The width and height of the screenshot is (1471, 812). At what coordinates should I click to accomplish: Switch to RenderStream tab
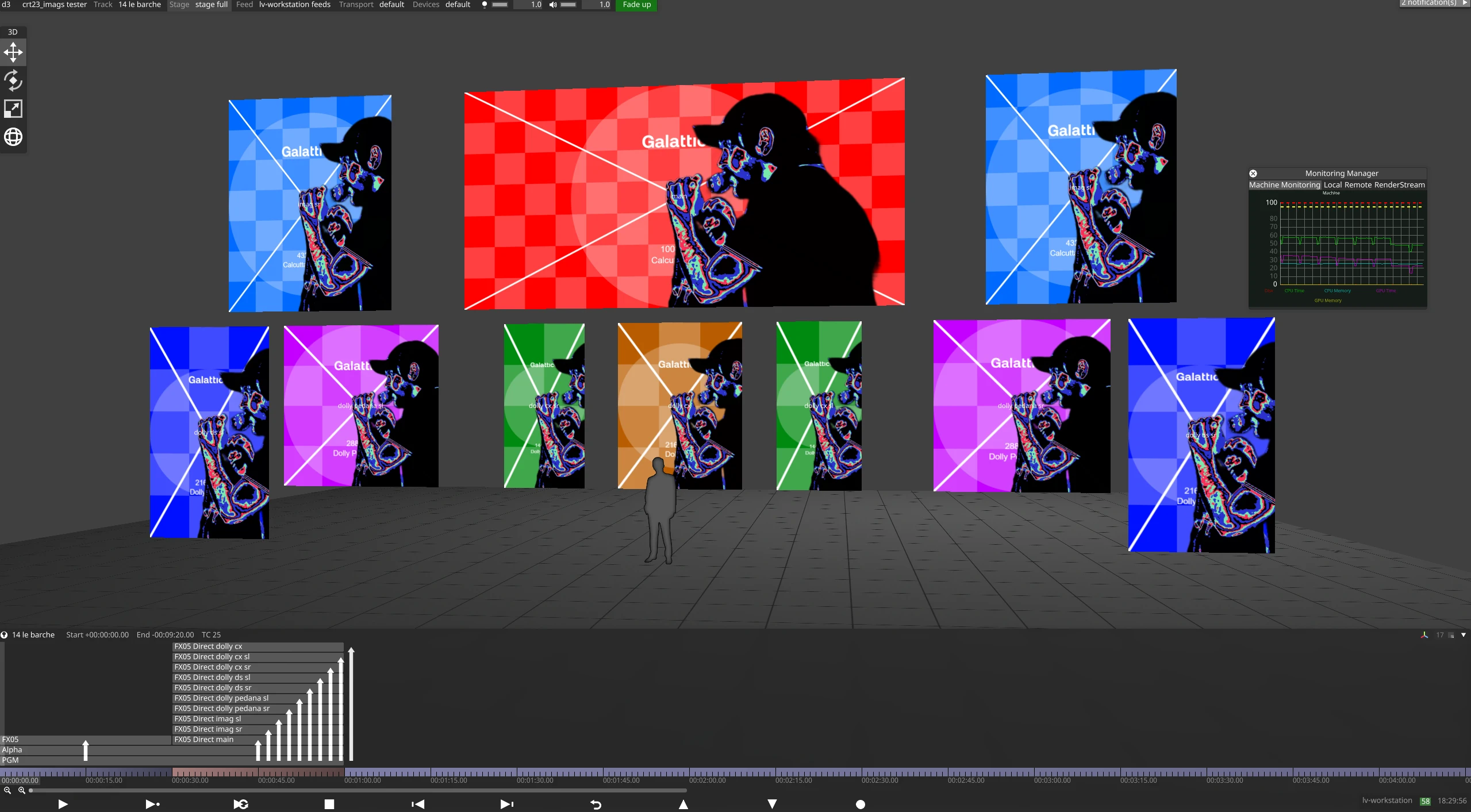pos(1399,185)
